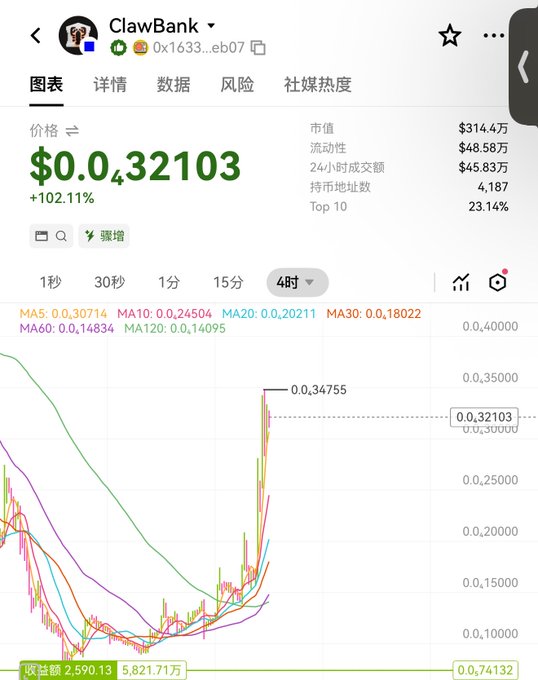Switch to the 社媒热度 tab

pyautogui.click(x=318, y=84)
